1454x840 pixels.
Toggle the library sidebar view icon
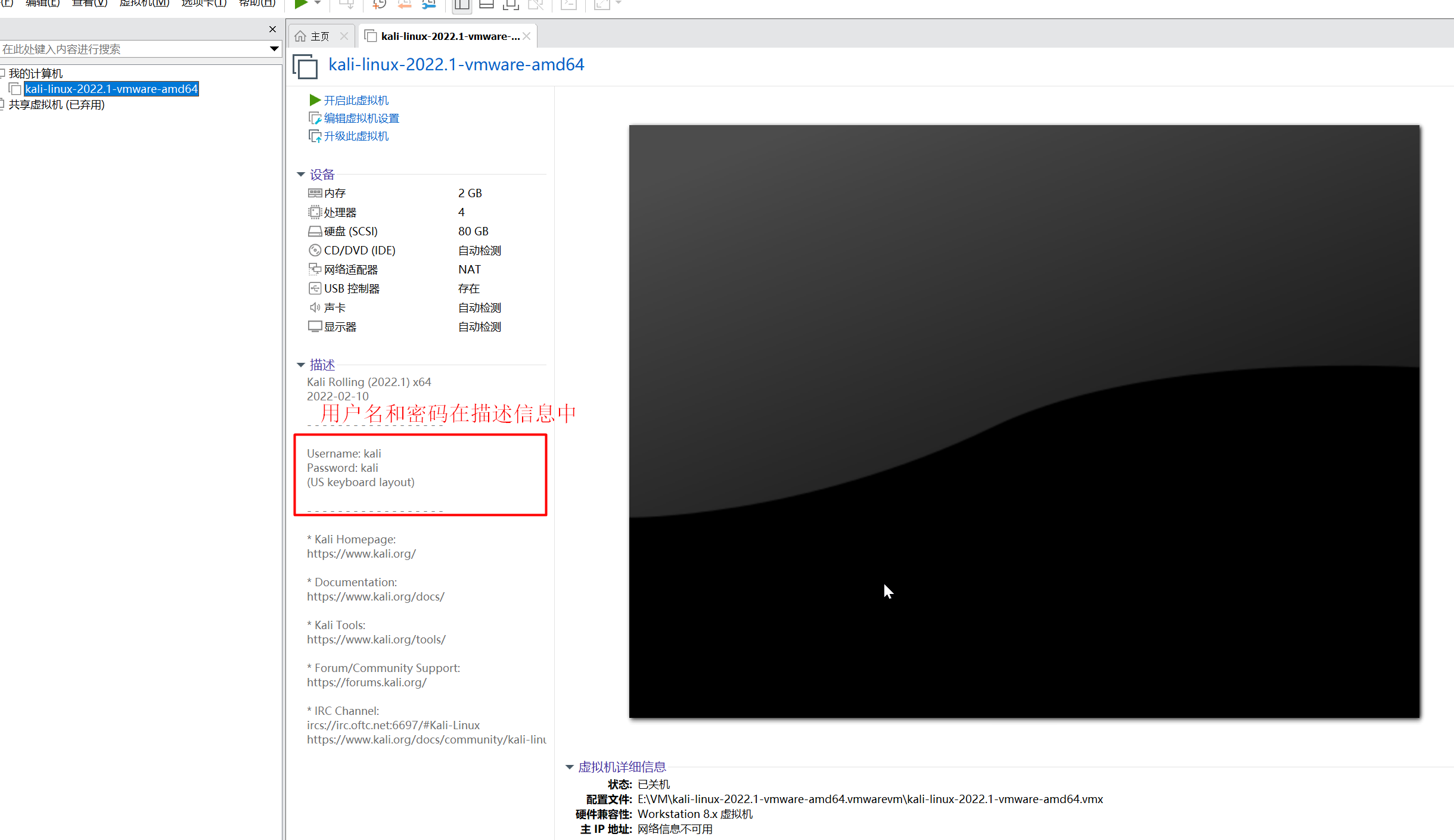461,5
